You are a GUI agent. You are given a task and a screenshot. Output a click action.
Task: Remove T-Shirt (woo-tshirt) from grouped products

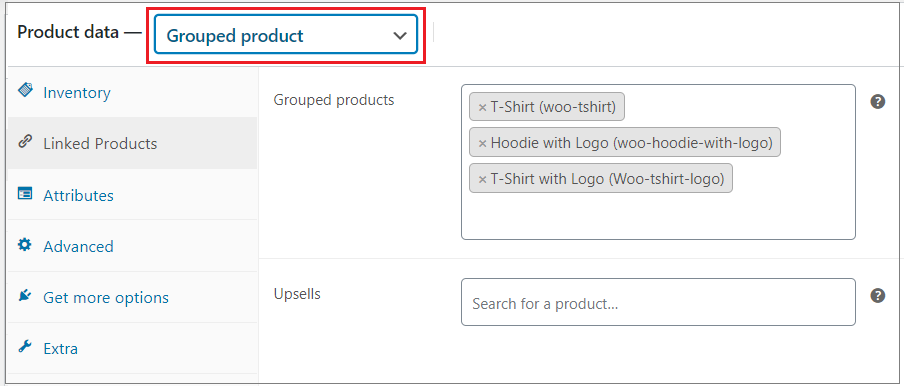coord(483,107)
